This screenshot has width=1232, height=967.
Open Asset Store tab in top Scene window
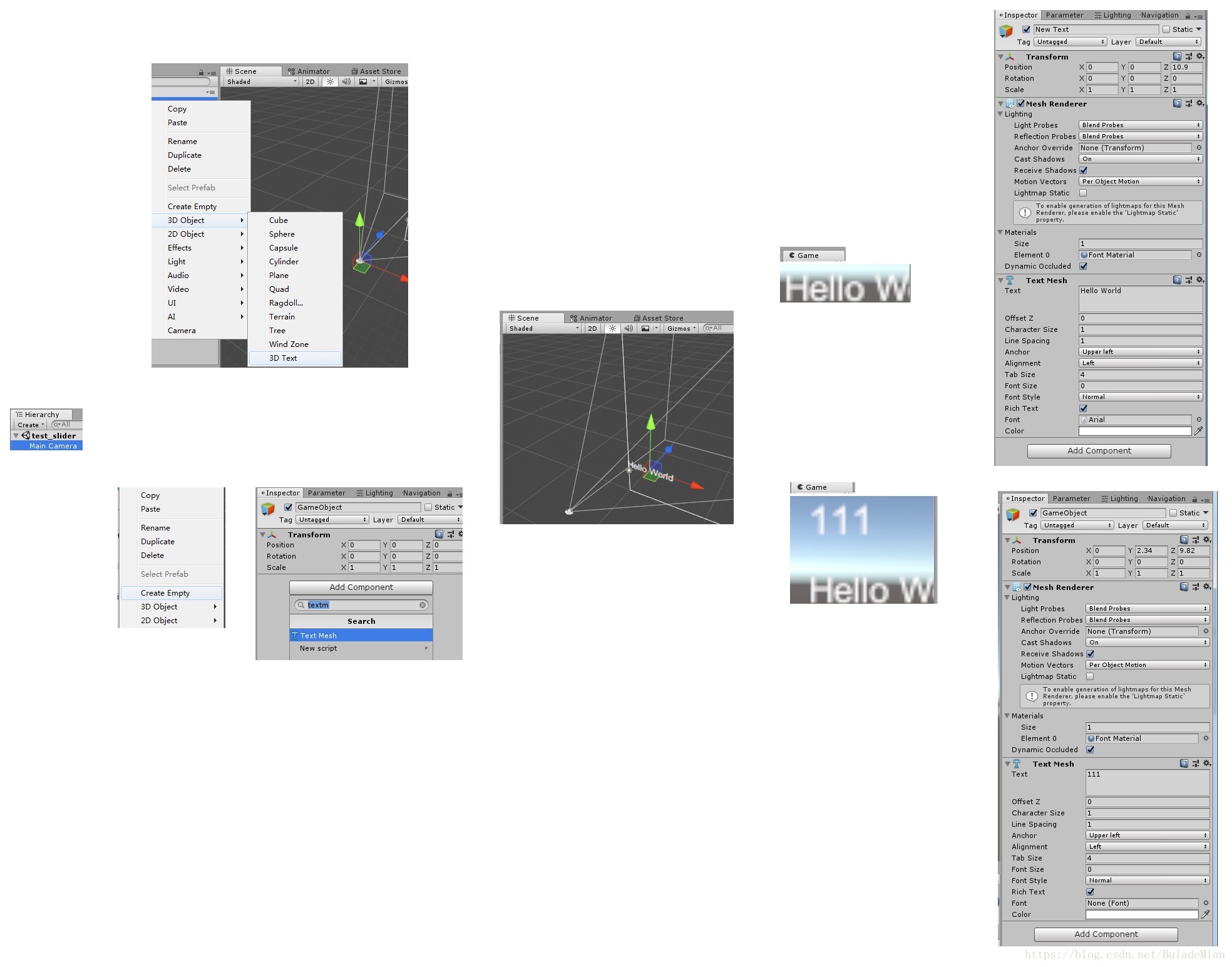click(x=376, y=71)
